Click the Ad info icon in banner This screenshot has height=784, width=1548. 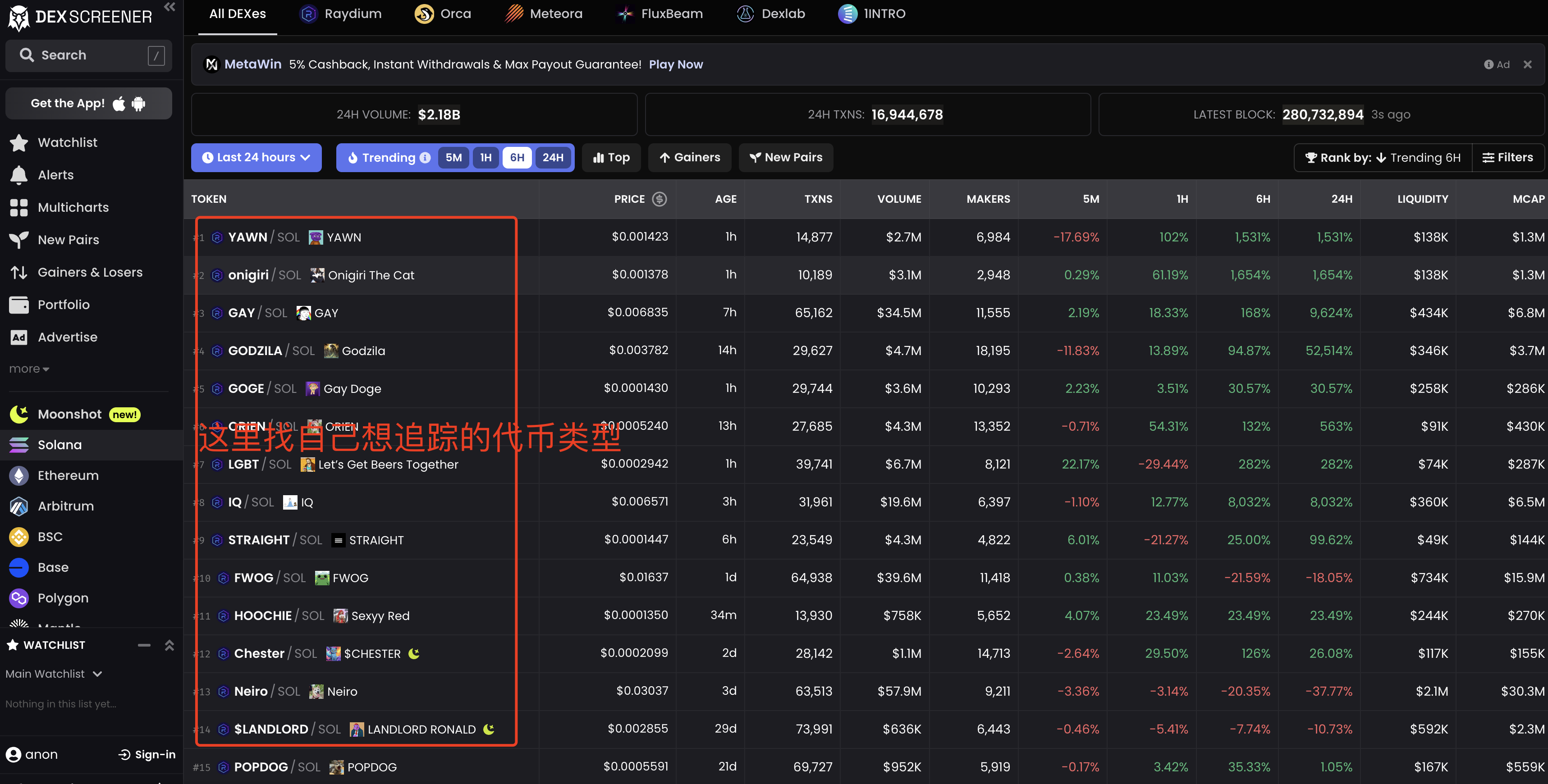[x=1488, y=64]
